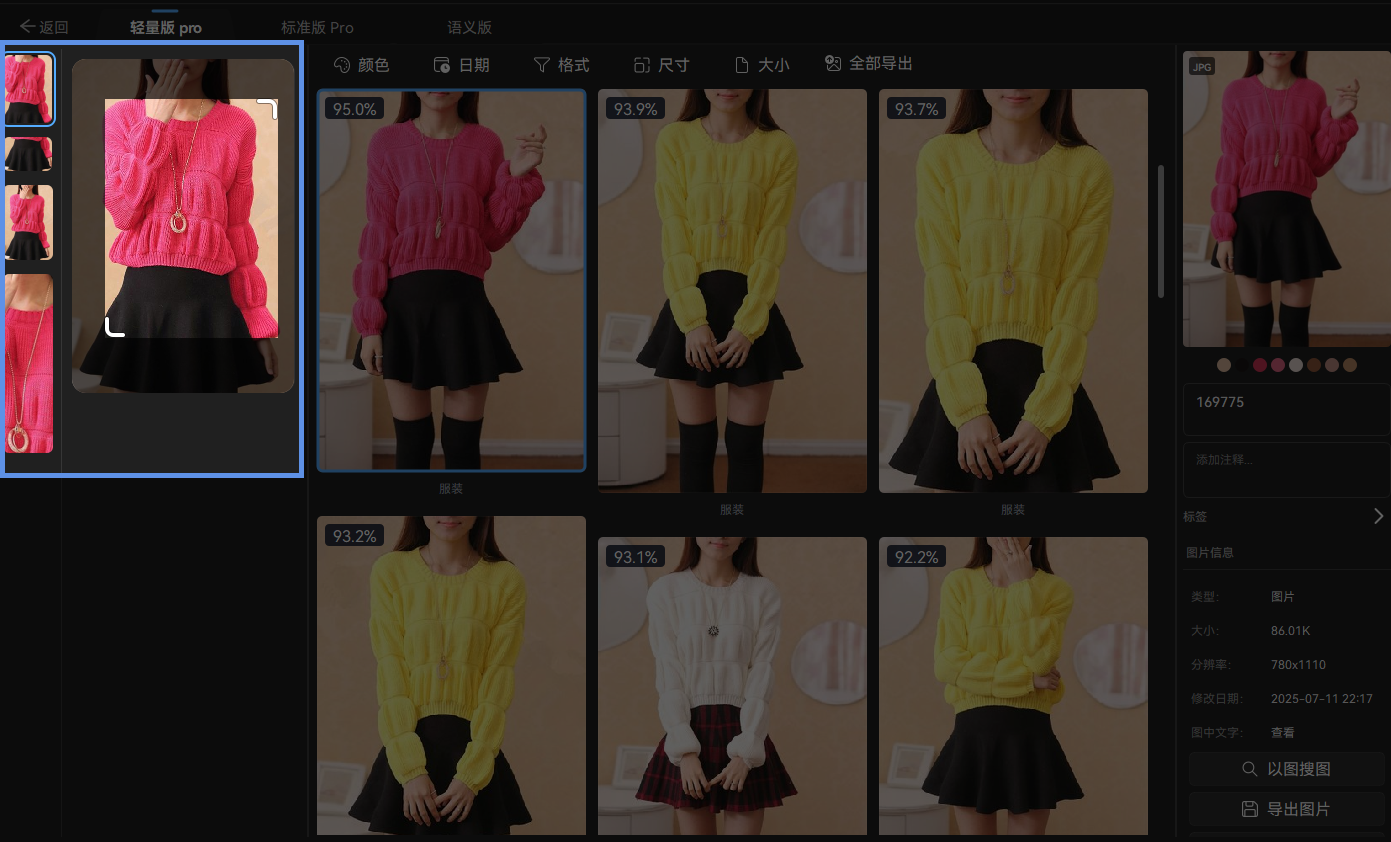Viewport: 1391px width, 842px height.
Task: Click the 以图搜图 search by image button
Action: (1287, 769)
